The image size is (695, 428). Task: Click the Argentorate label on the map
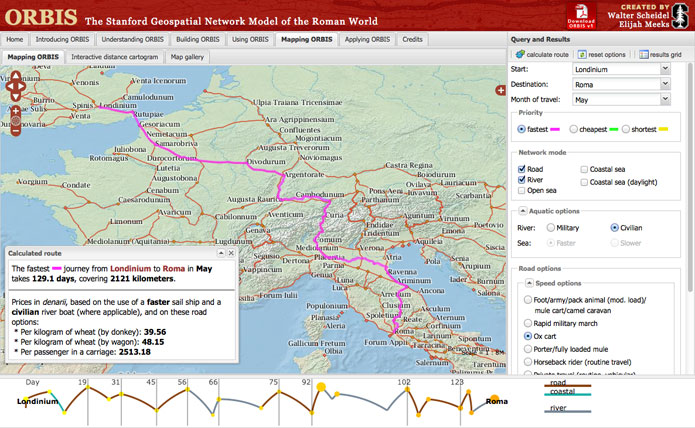304,175
